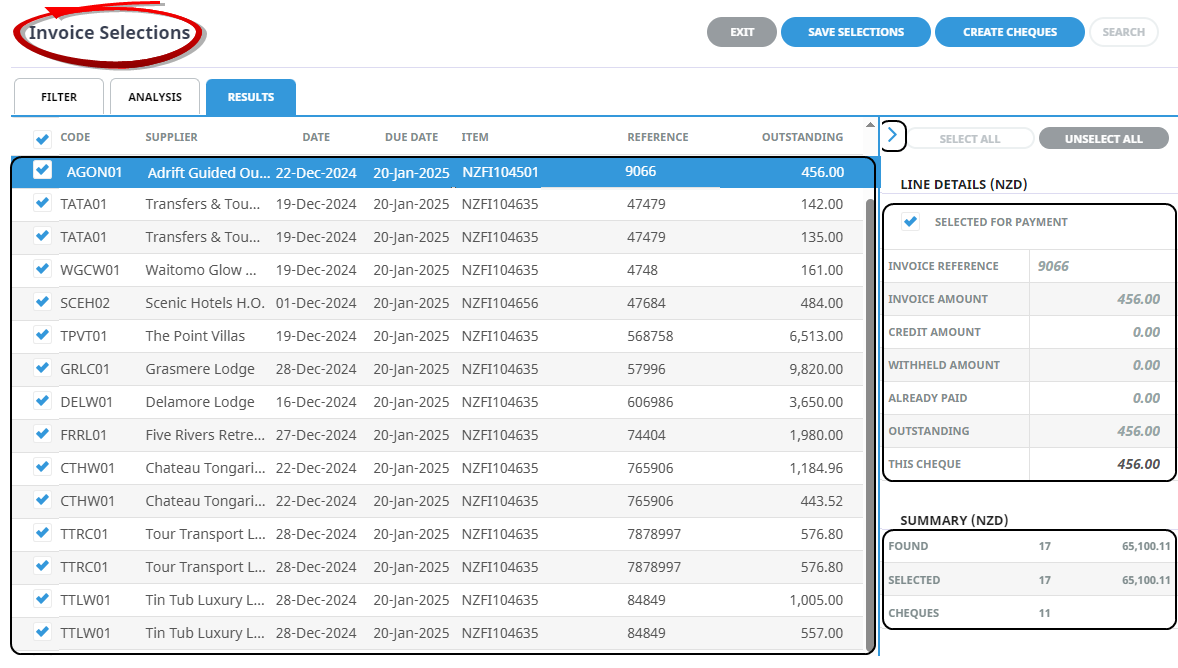
Task: Toggle checkbox for SCEH02 Scenic Hotels row
Action: pyautogui.click(x=42, y=302)
